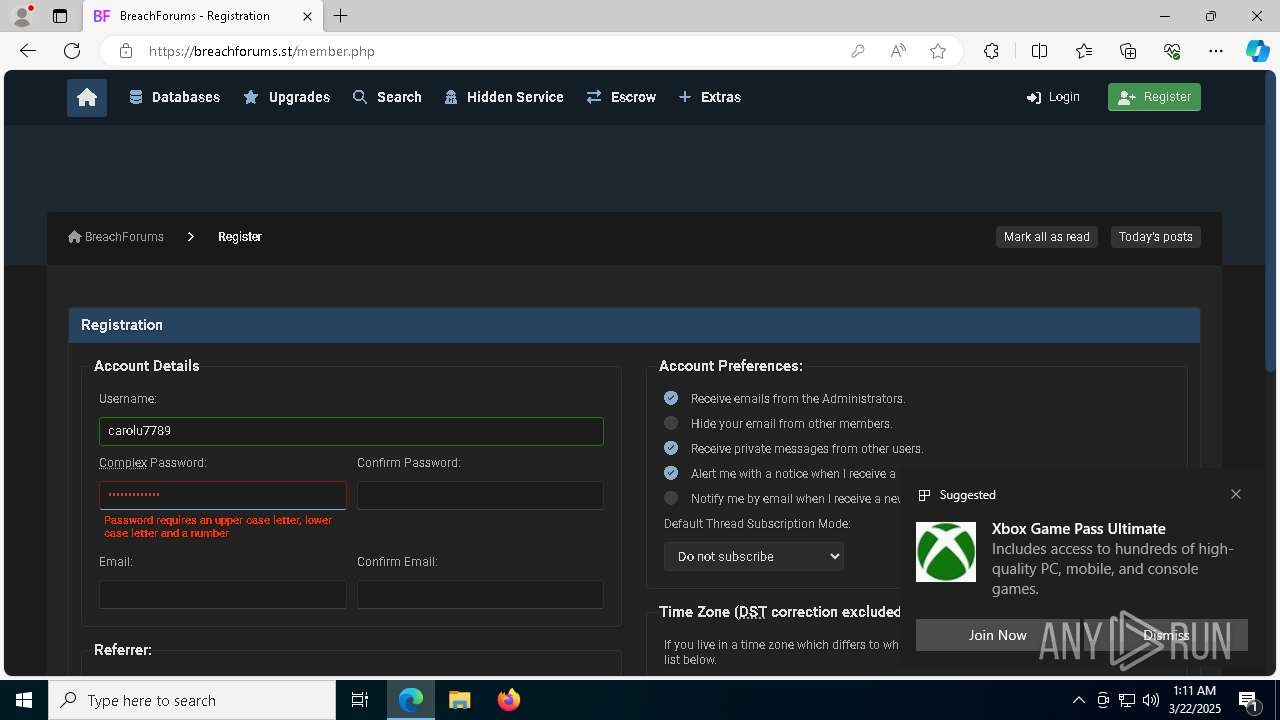The height and width of the screenshot is (720, 1280).
Task: Toggle Alert me with a notice checkbox
Action: [671, 473]
